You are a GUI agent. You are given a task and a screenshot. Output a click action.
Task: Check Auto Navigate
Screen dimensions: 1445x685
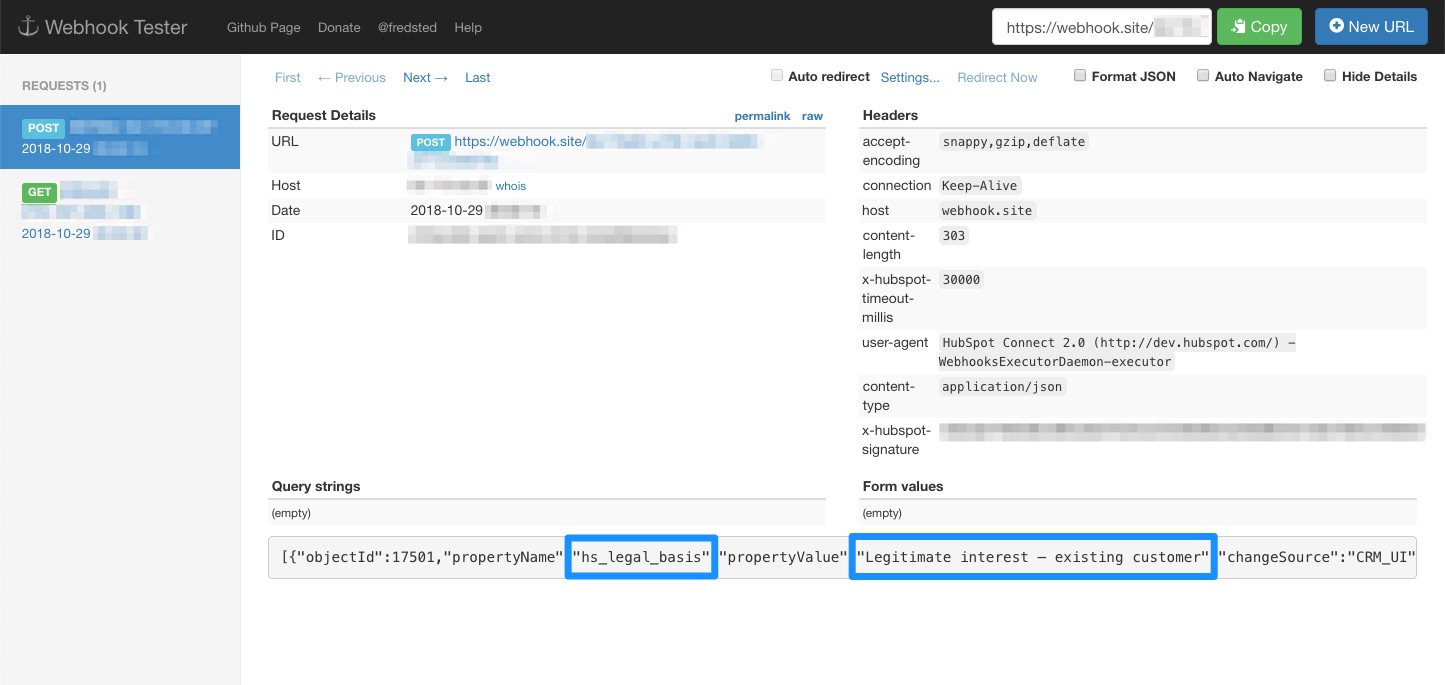(x=1203, y=75)
